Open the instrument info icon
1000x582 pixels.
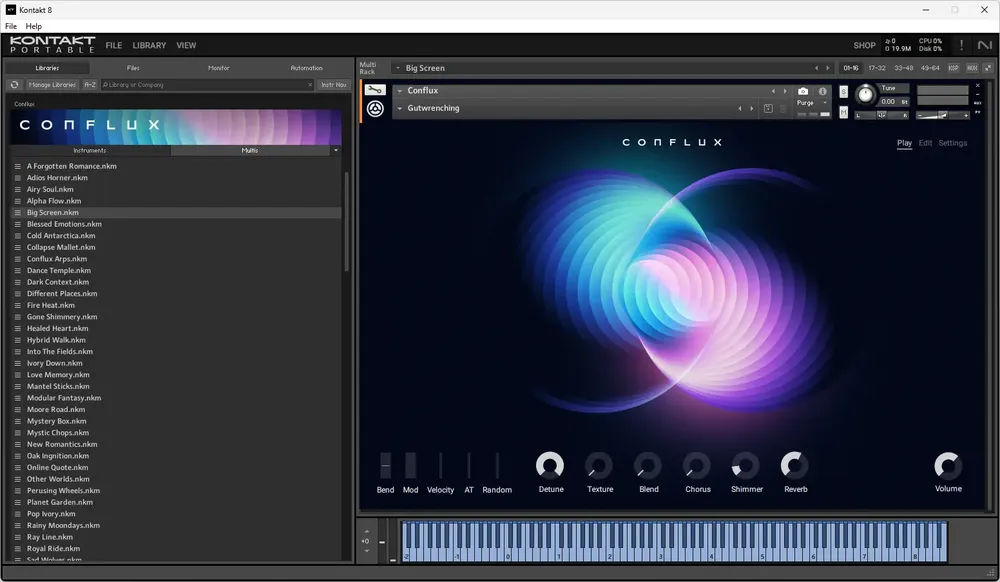point(823,91)
